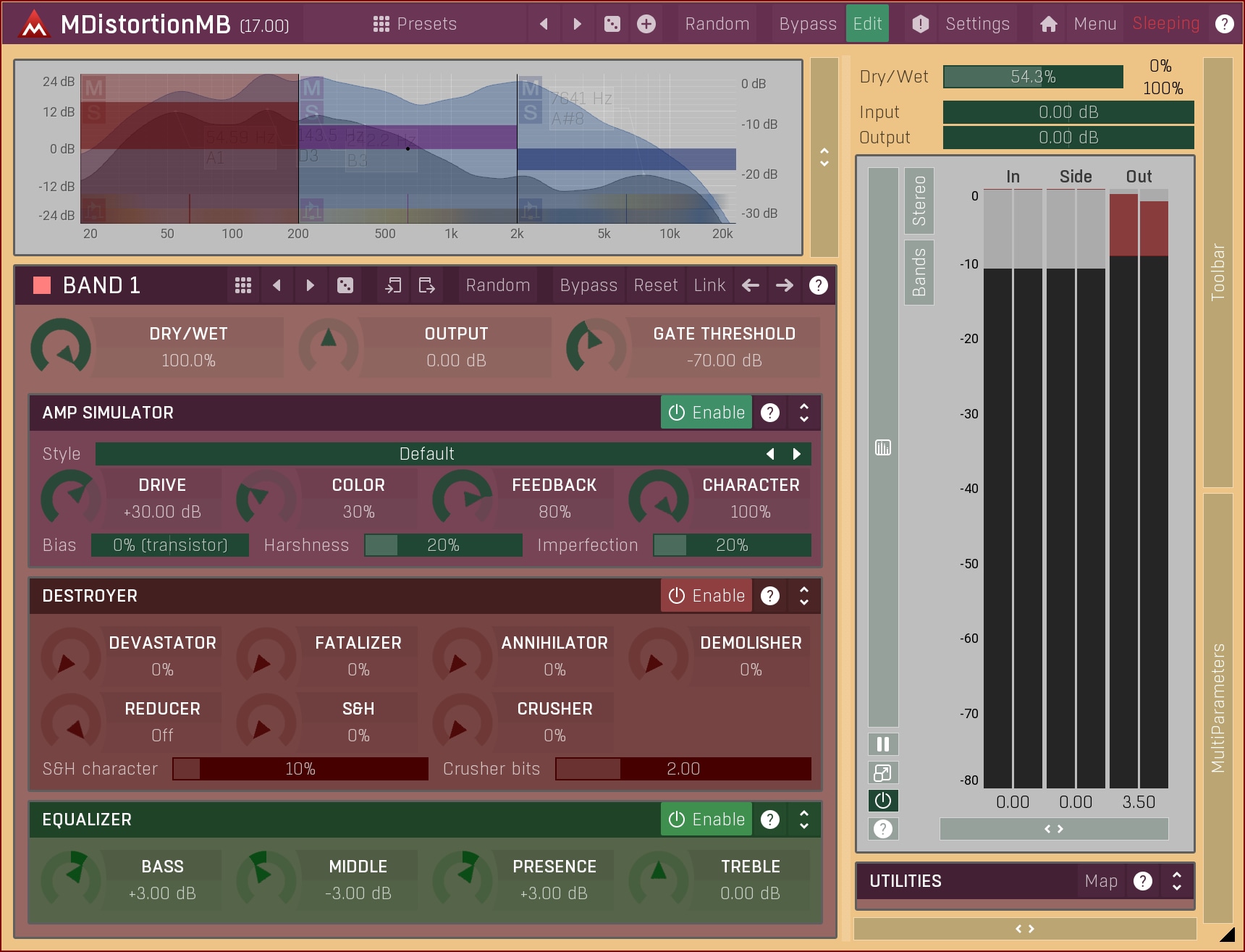This screenshot has width=1245, height=952.
Task: Adjust the Harshness slider
Action: pos(443,545)
